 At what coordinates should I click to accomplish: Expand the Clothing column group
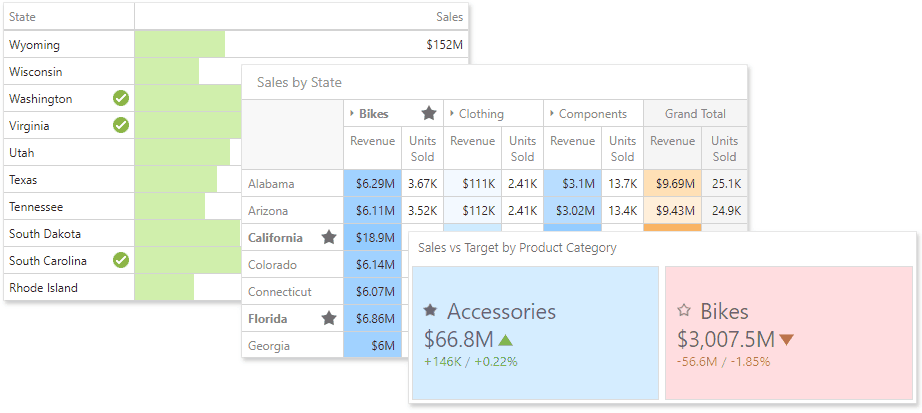pyautogui.click(x=451, y=114)
